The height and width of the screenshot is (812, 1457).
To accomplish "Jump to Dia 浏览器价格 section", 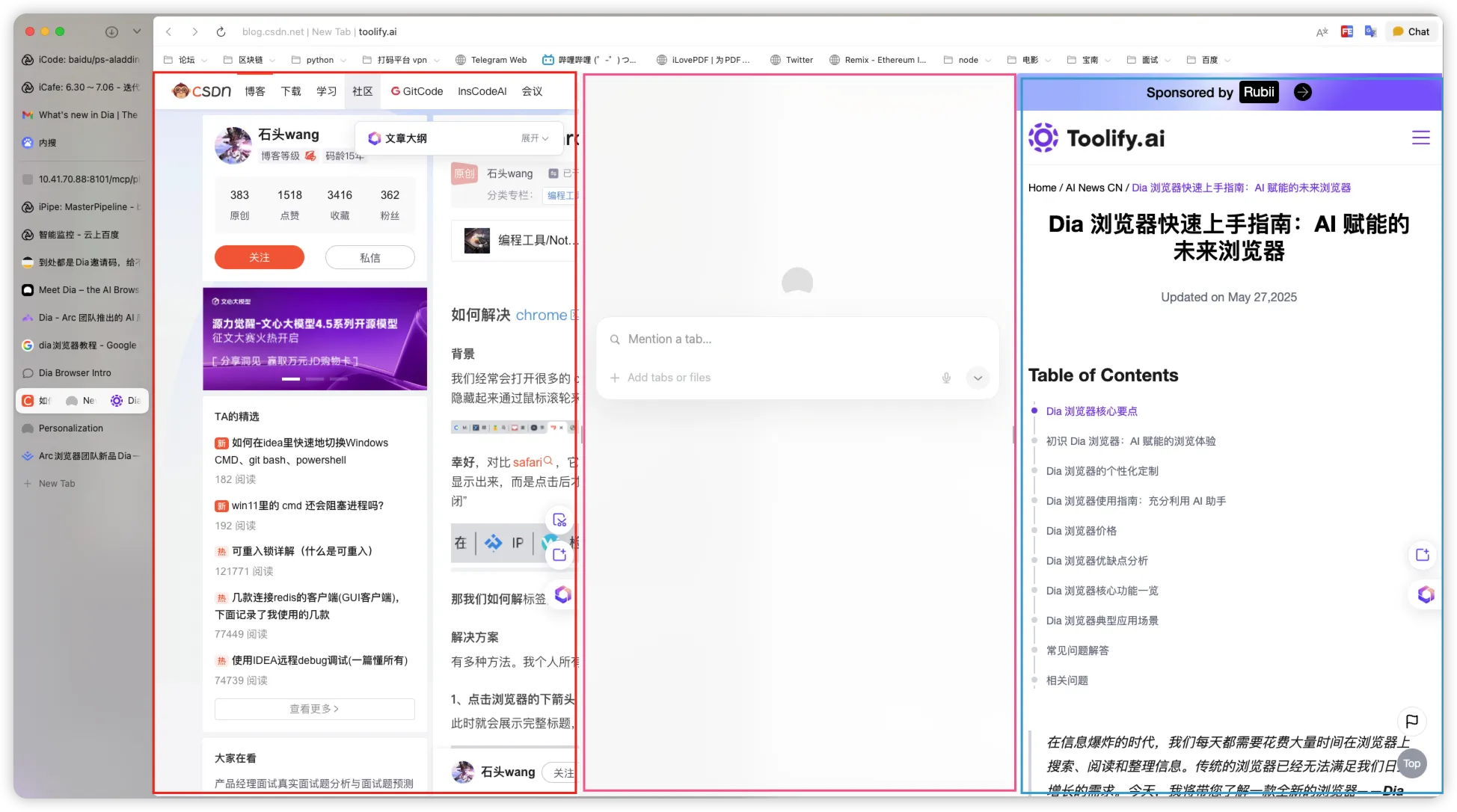I will [1081, 531].
